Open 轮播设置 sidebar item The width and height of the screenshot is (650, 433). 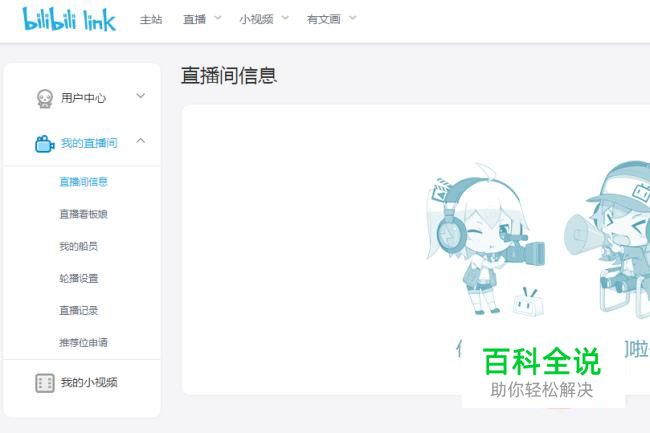point(78,278)
